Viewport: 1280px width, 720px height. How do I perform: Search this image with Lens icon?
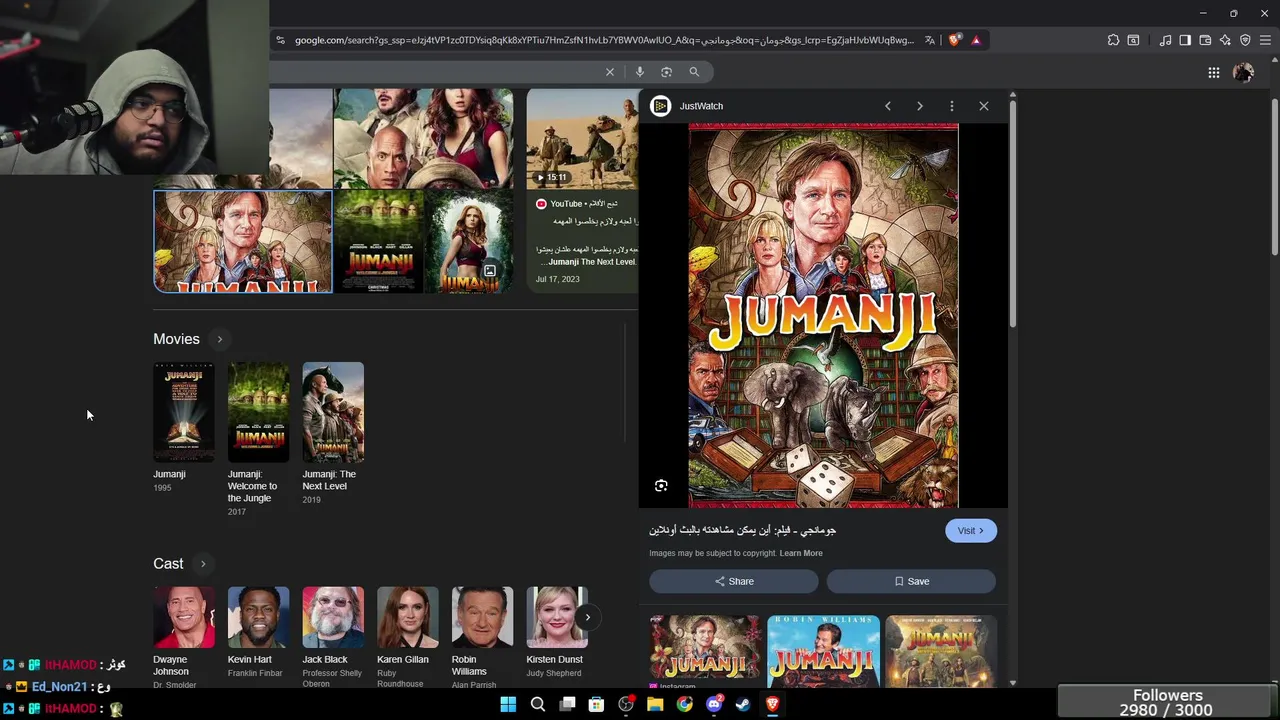coord(661,485)
